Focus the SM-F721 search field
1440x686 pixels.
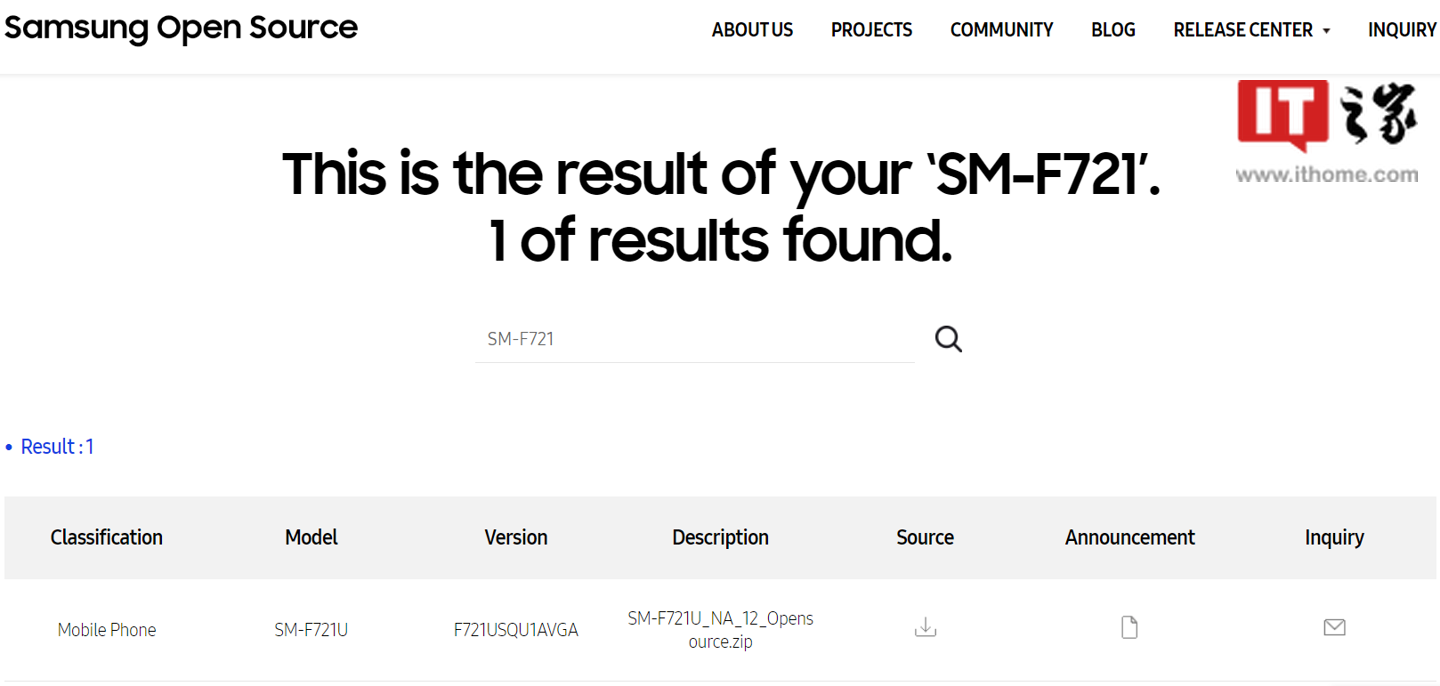pos(695,339)
